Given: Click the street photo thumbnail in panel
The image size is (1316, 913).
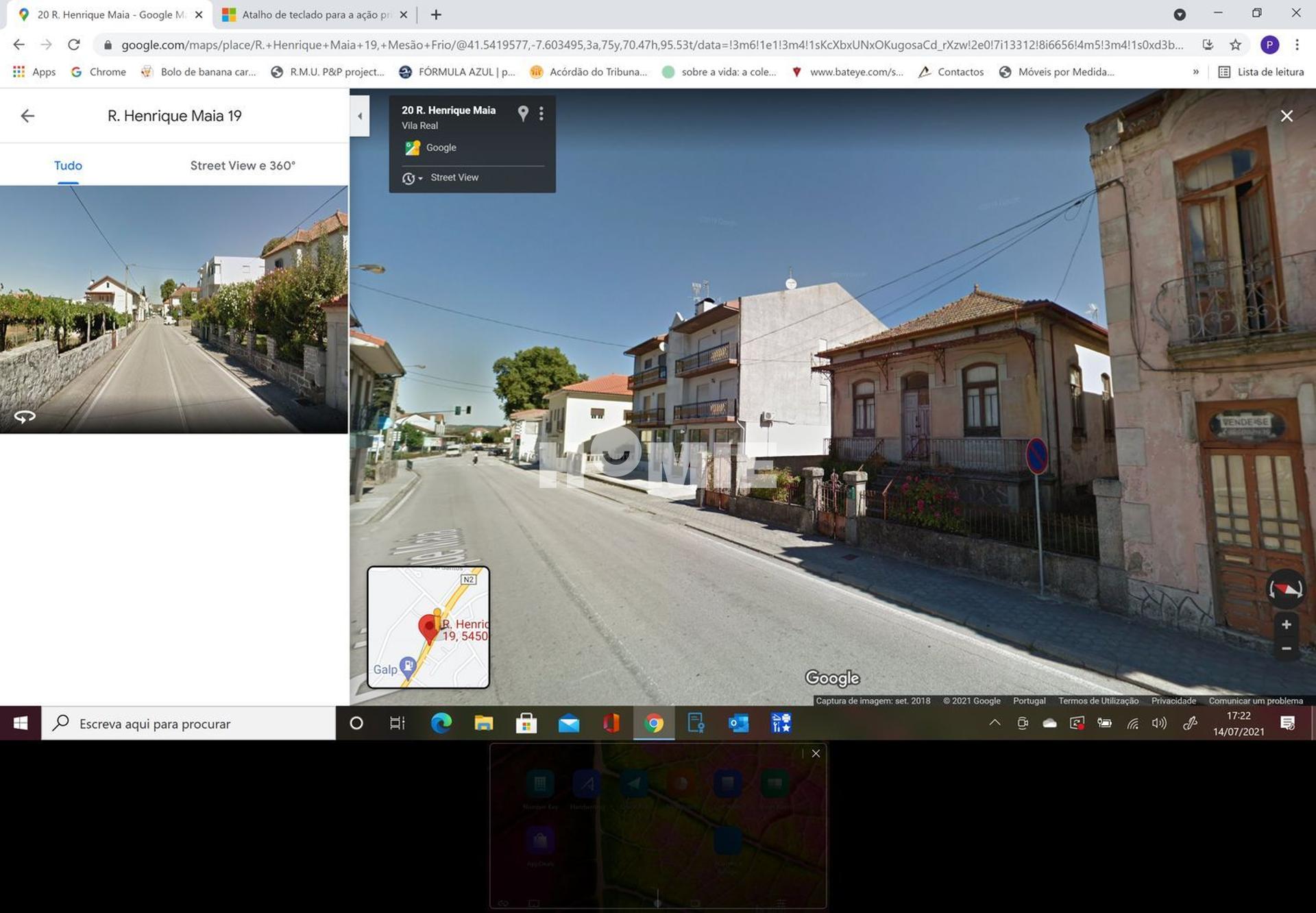Looking at the screenshot, I should [x=174, y=309].
